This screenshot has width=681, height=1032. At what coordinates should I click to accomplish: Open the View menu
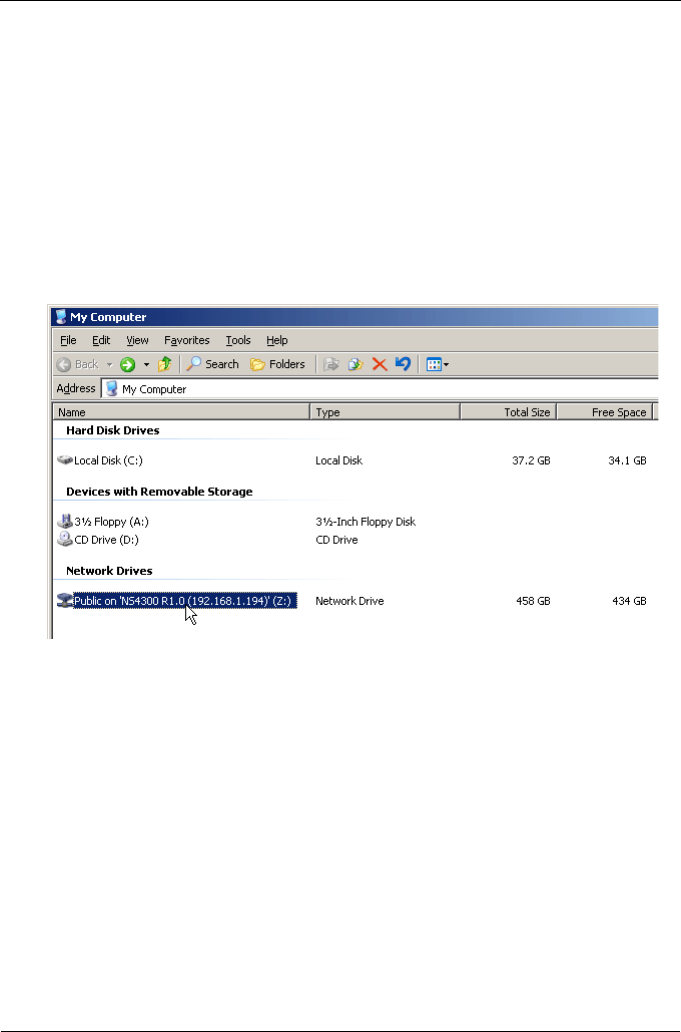tap(138, 340)
